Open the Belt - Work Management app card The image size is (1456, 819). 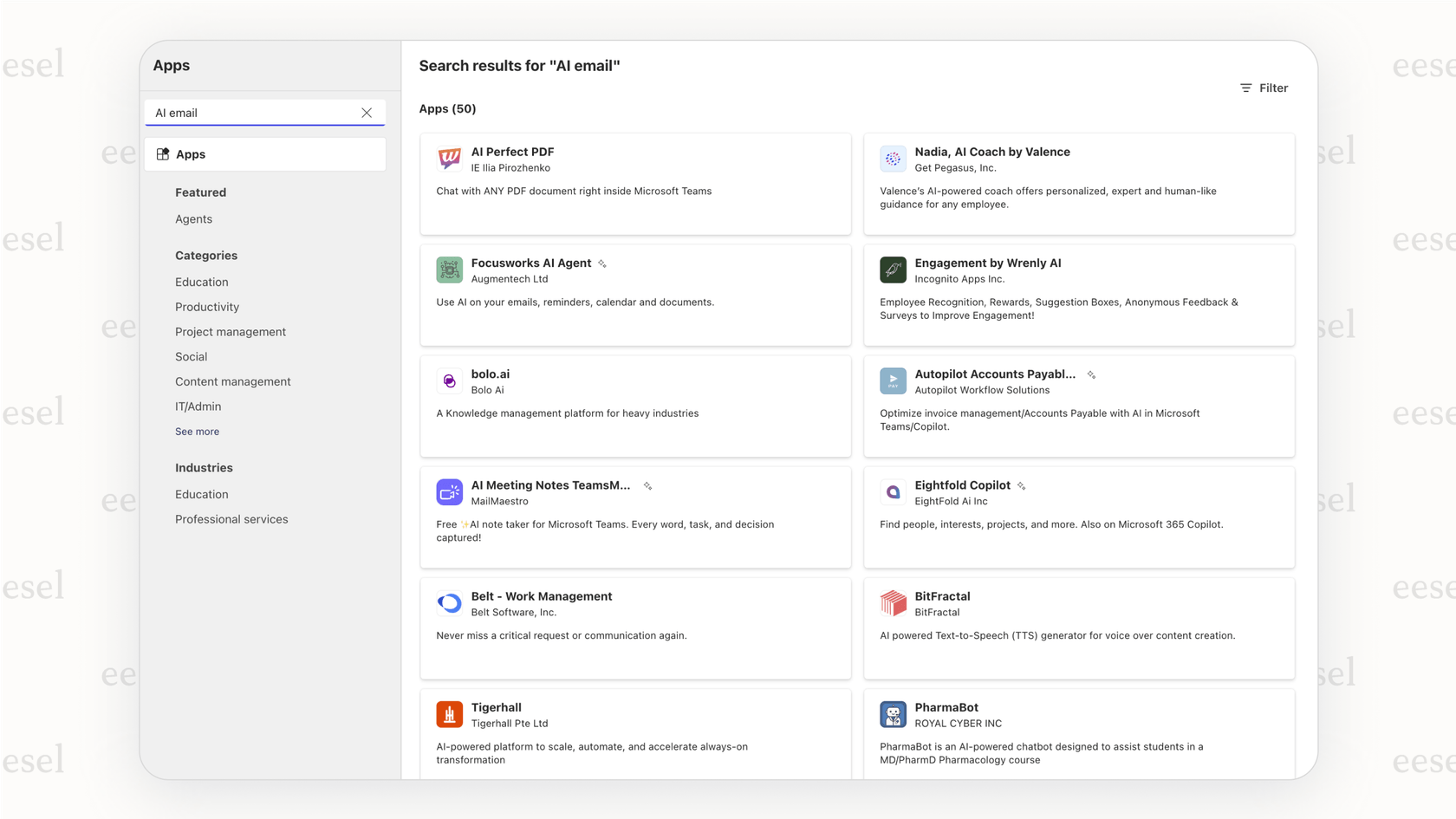pyautogui.click(x=635, y=629)
